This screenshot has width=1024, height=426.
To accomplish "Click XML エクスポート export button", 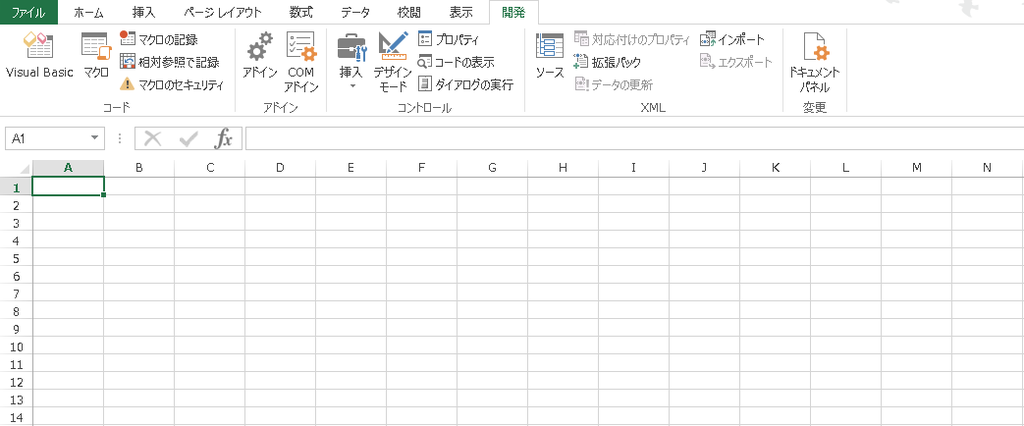I will tap(736, 62).
